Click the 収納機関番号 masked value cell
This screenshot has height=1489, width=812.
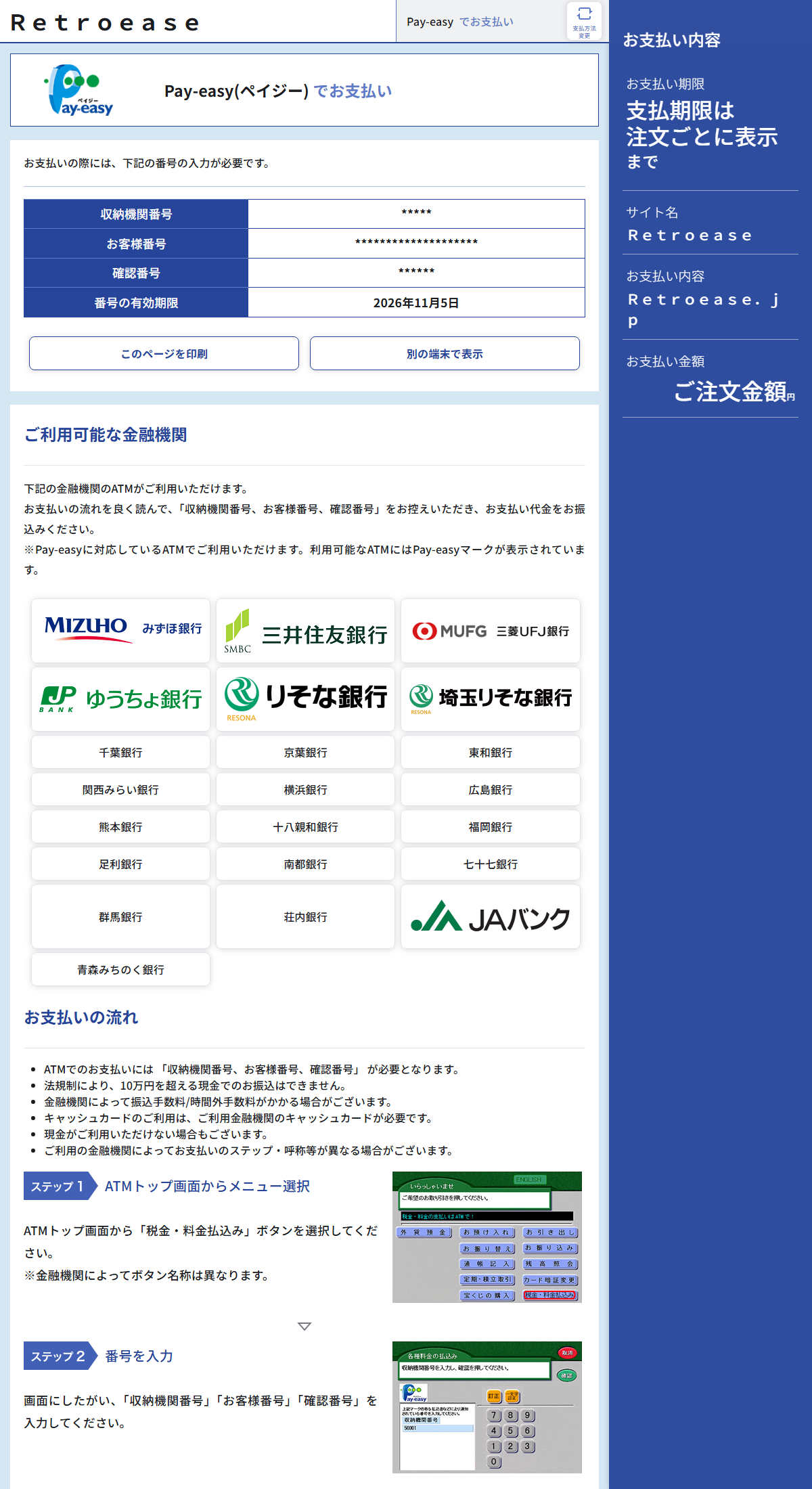(x=416, y=214)
